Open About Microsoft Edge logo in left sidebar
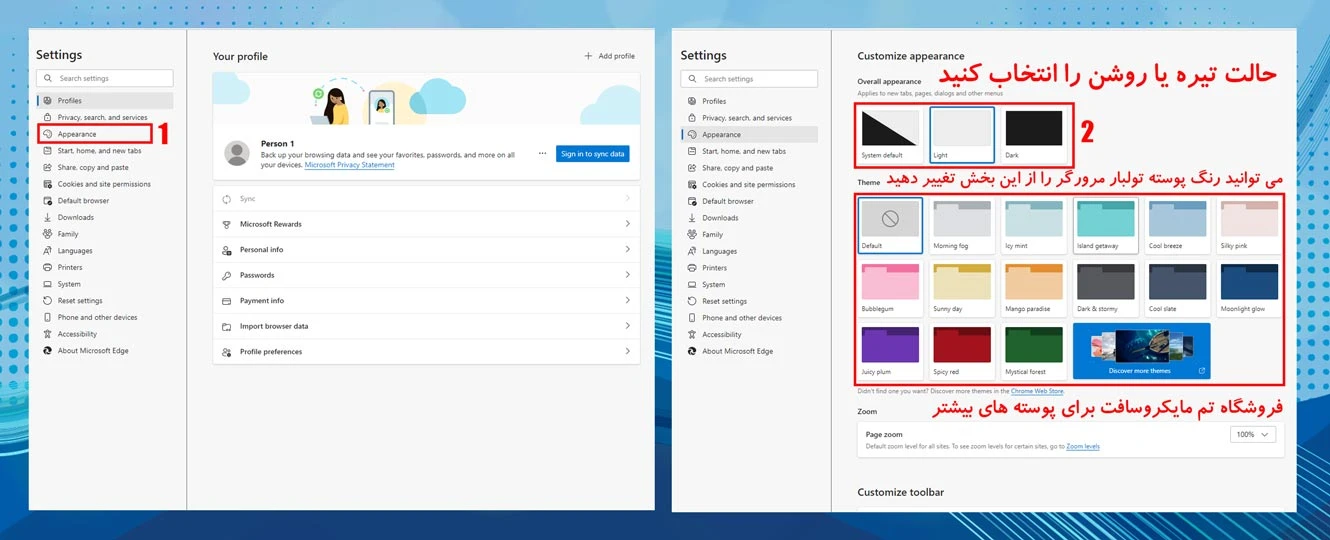This screenshot has width=1330, height=540. tap(47, 351)
